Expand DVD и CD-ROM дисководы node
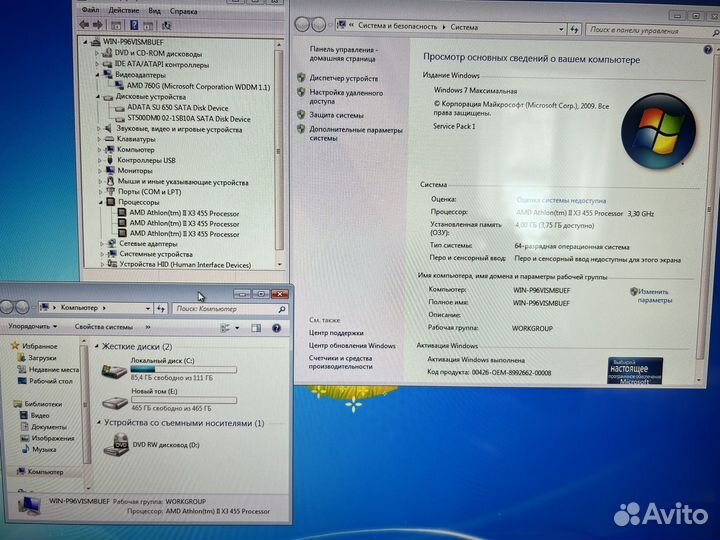This screenshot has height=540, width=720. (97, 53)
